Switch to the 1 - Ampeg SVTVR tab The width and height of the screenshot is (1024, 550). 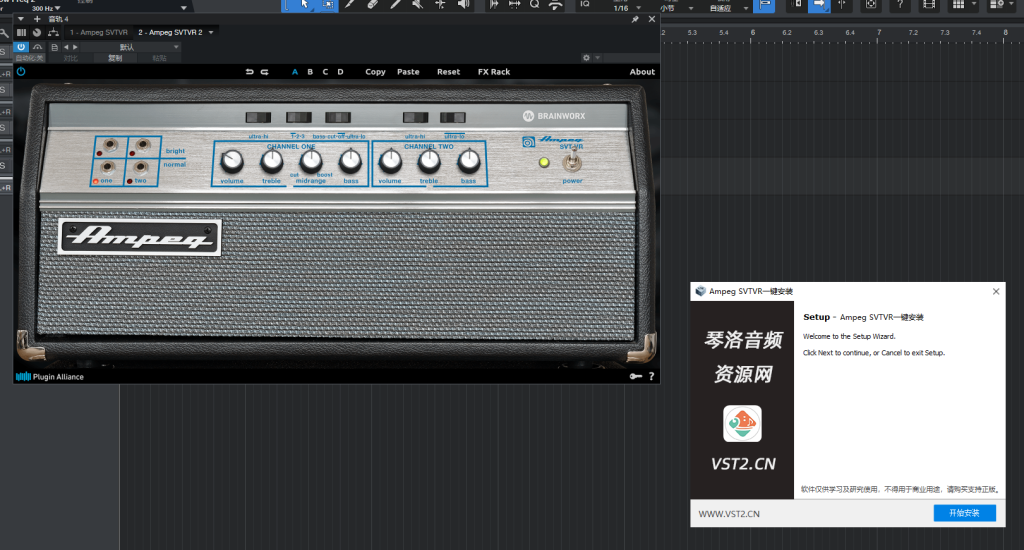pyautogui.click(x=98, y=33)
